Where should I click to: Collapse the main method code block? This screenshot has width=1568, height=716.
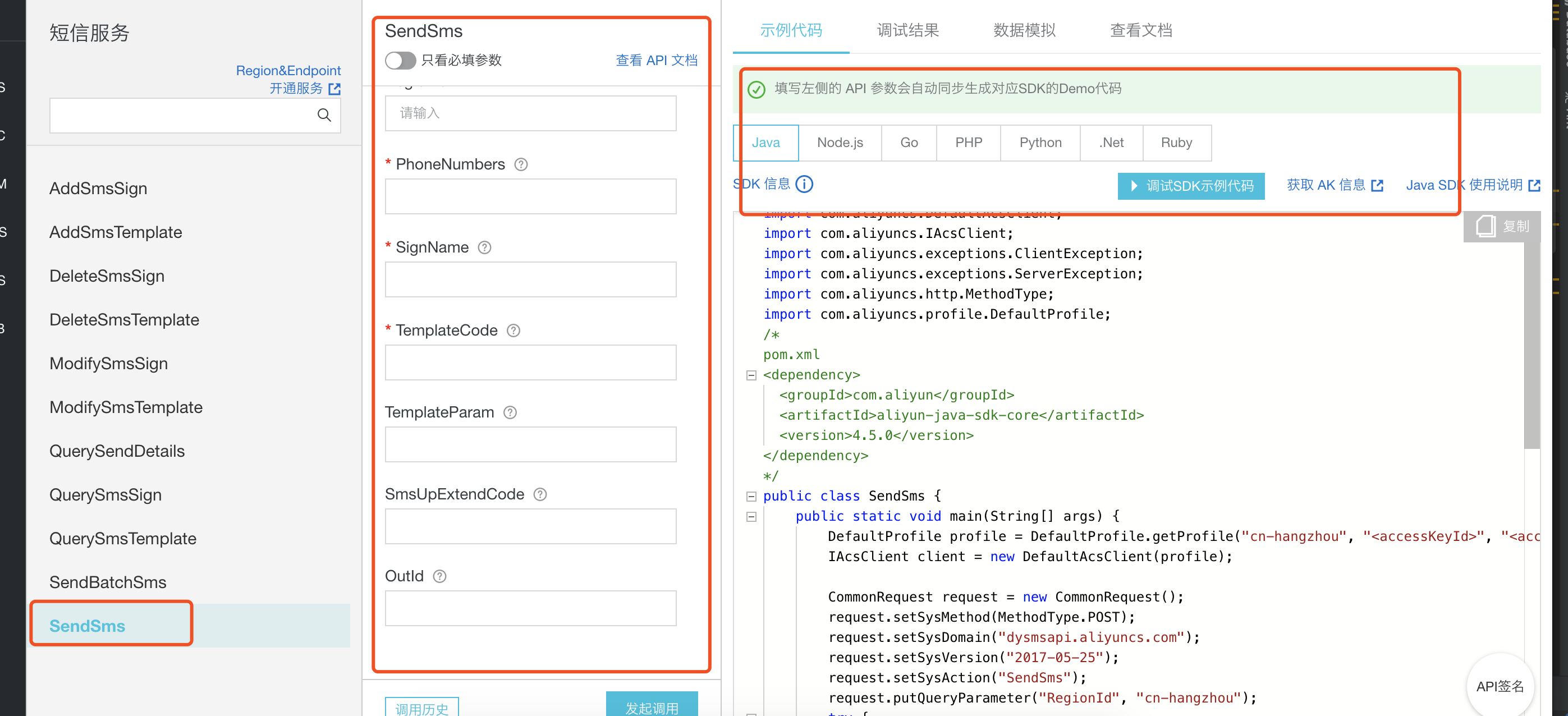pyautogui.click(x=751, y=516)
